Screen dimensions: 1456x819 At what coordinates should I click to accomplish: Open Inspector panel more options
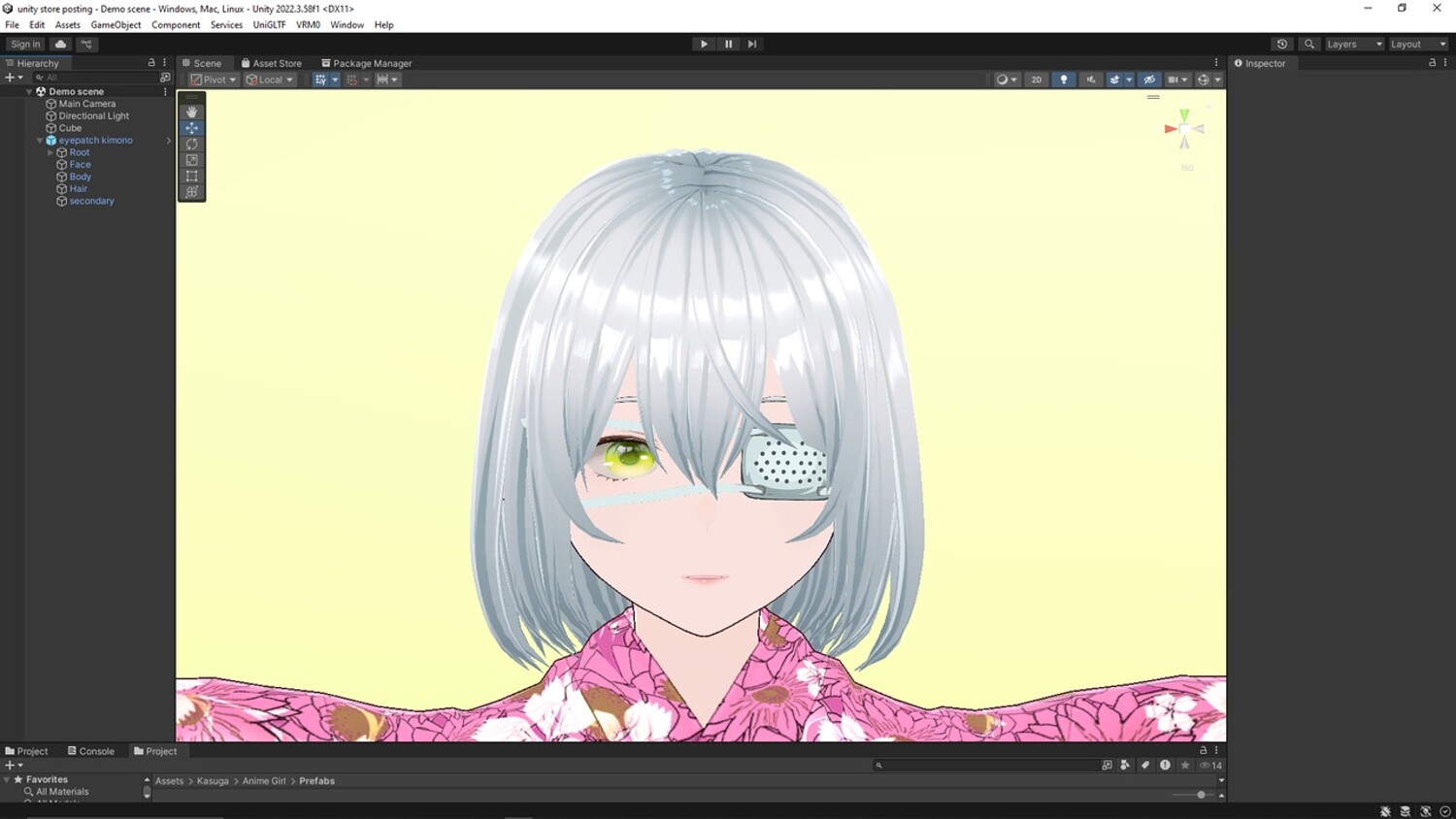click(x=1445, y=63)
